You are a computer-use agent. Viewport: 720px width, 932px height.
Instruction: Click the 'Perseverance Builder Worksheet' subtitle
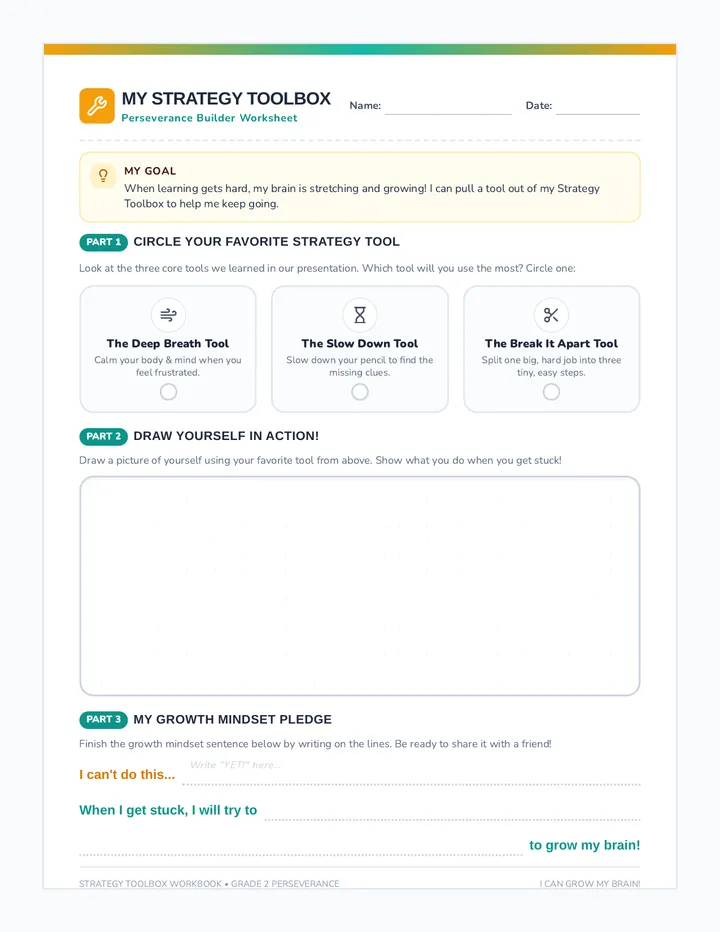(209, 118)
